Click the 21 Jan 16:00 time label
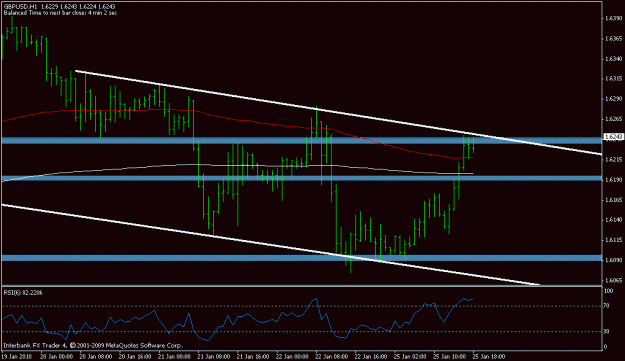The height and width of the screenshot is (361, 625). (x=253, y=356)
